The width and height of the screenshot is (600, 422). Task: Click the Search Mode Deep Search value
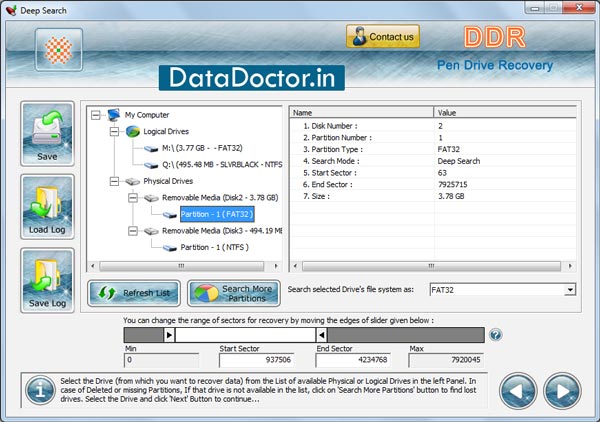pyautogui.click(x=458, y=161)
